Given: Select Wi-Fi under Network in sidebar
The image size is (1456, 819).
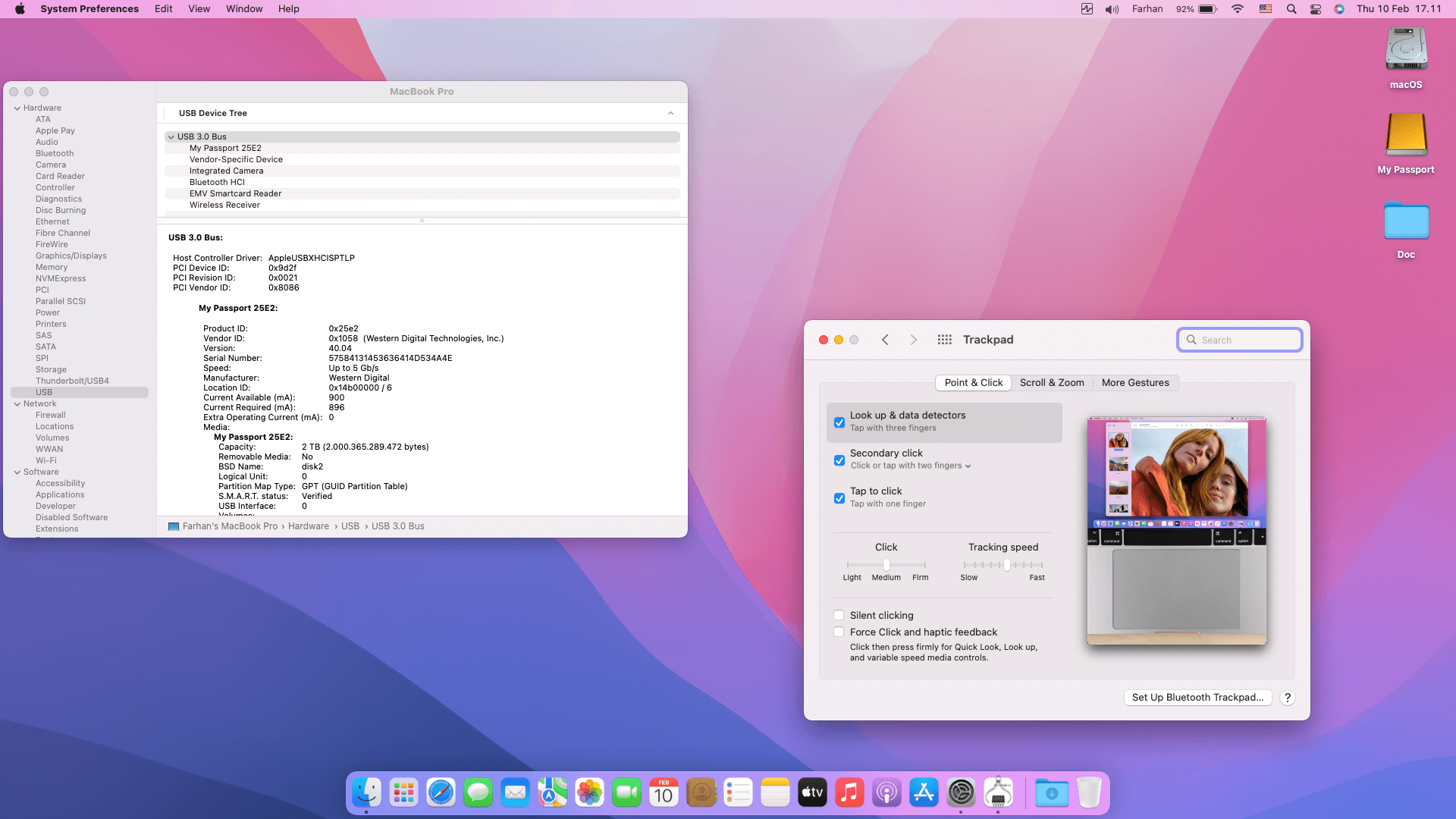Looking at the screenshot, I should coord(45,460).
